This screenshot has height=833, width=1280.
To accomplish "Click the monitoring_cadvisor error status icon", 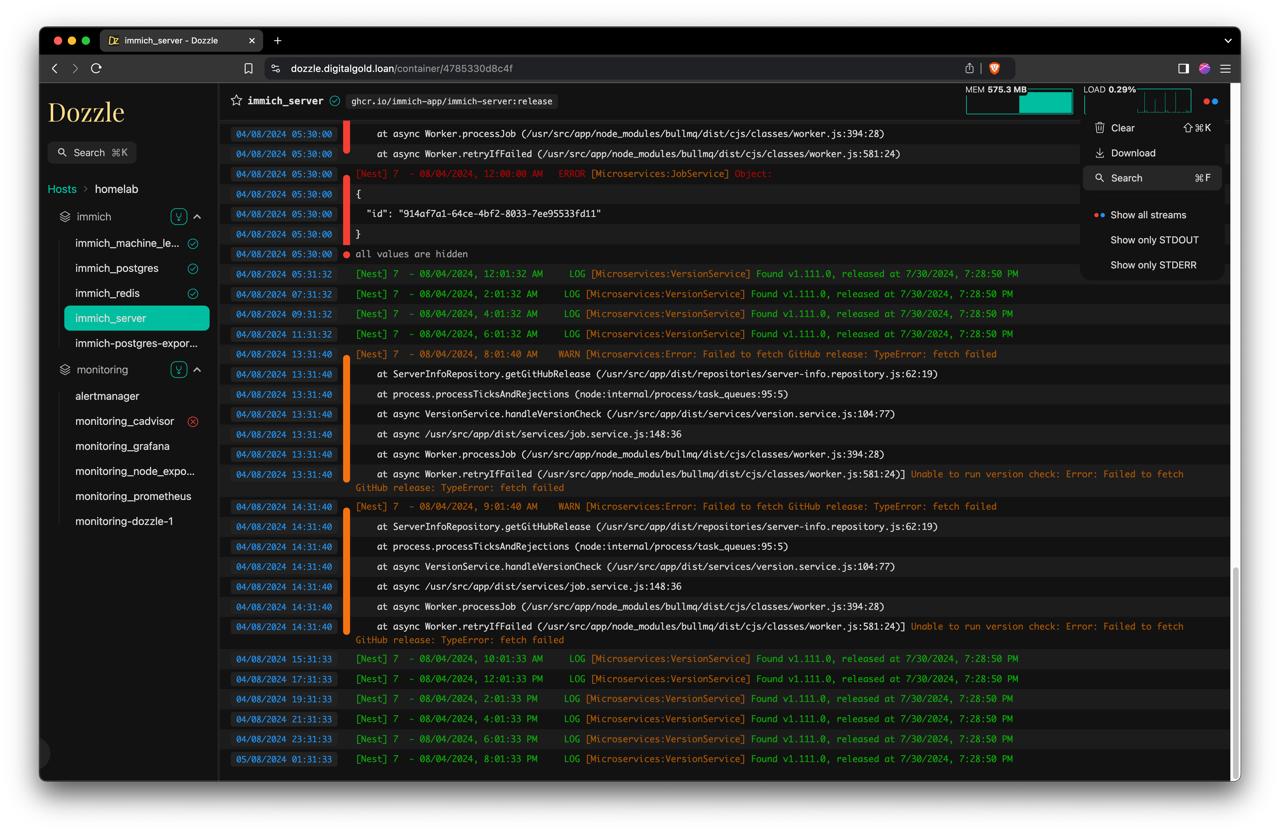I will [x=193, y=421].
